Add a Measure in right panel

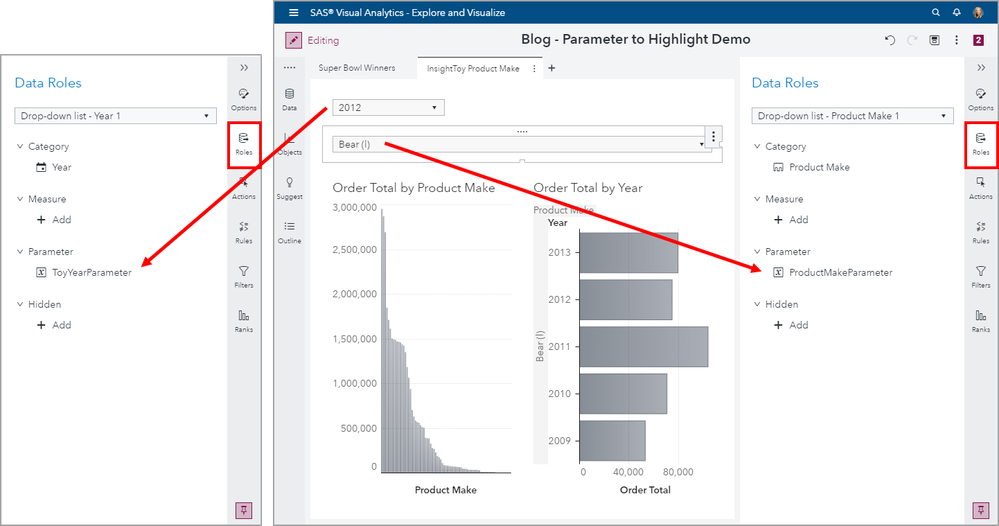(x=791, y=220)
